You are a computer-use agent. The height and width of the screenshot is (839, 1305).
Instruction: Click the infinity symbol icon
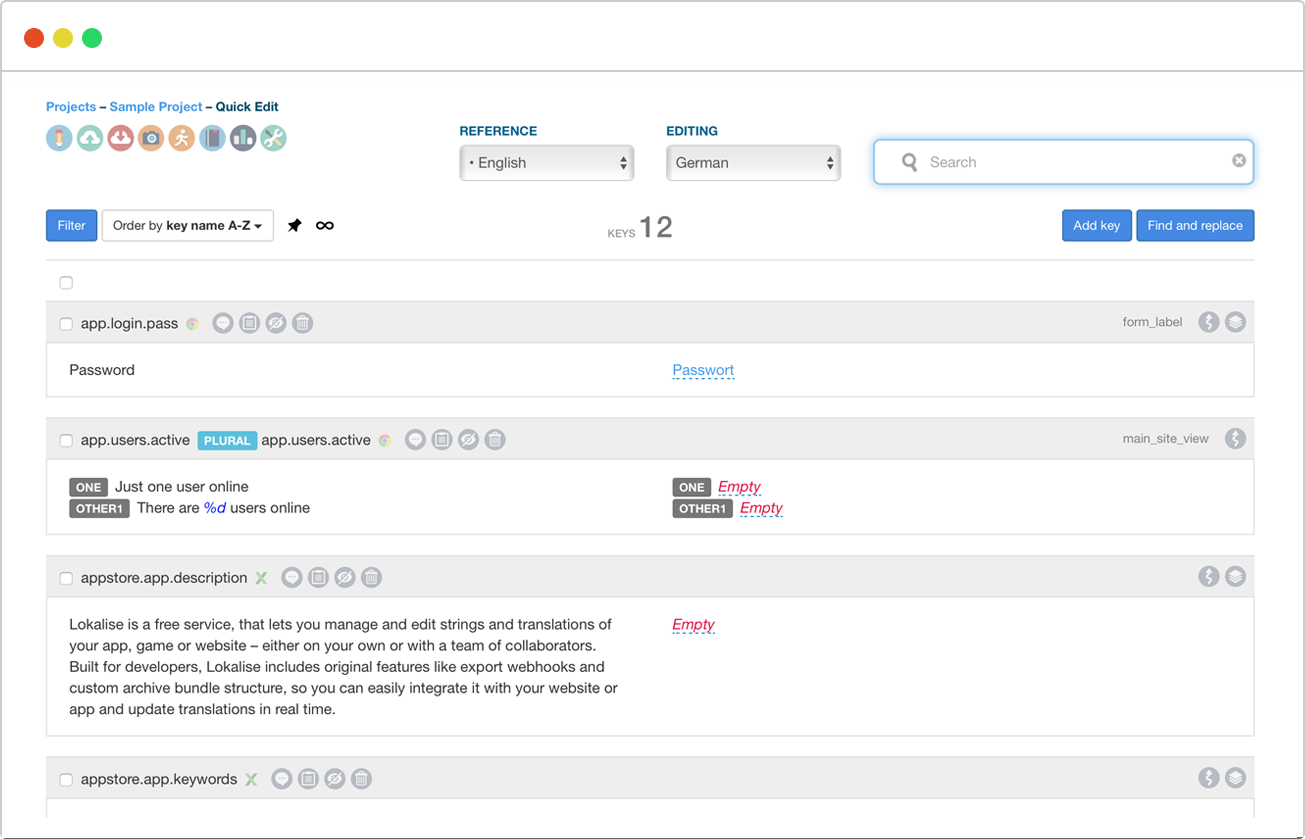(325, 226)
